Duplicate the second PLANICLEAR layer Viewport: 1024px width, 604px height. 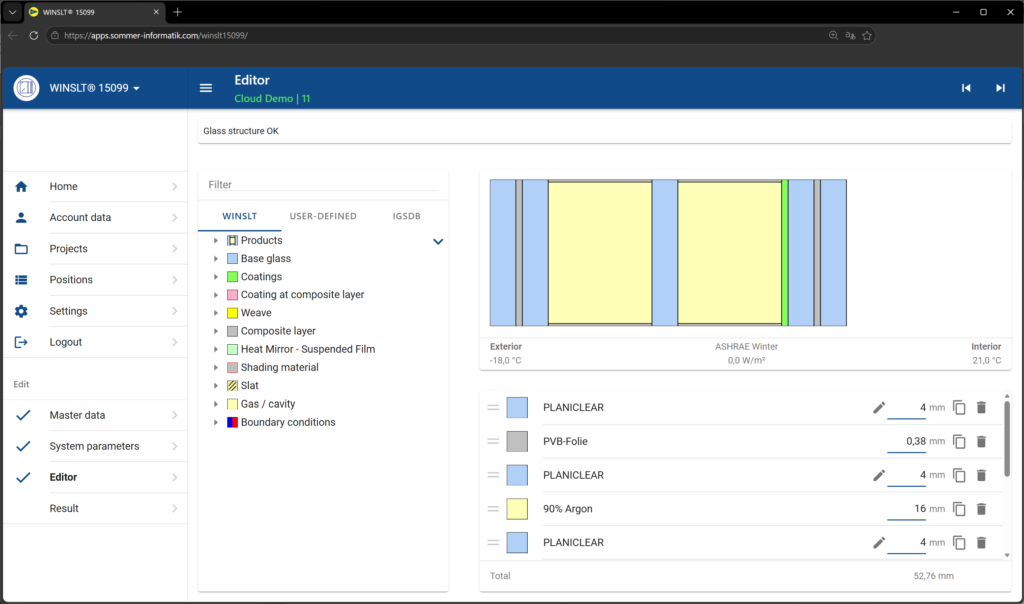(959, 475)
